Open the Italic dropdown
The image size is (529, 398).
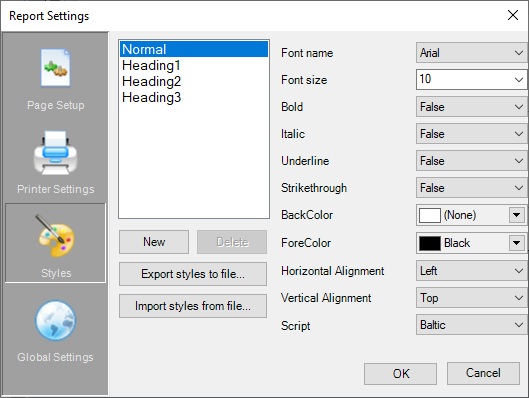[471, 134]
